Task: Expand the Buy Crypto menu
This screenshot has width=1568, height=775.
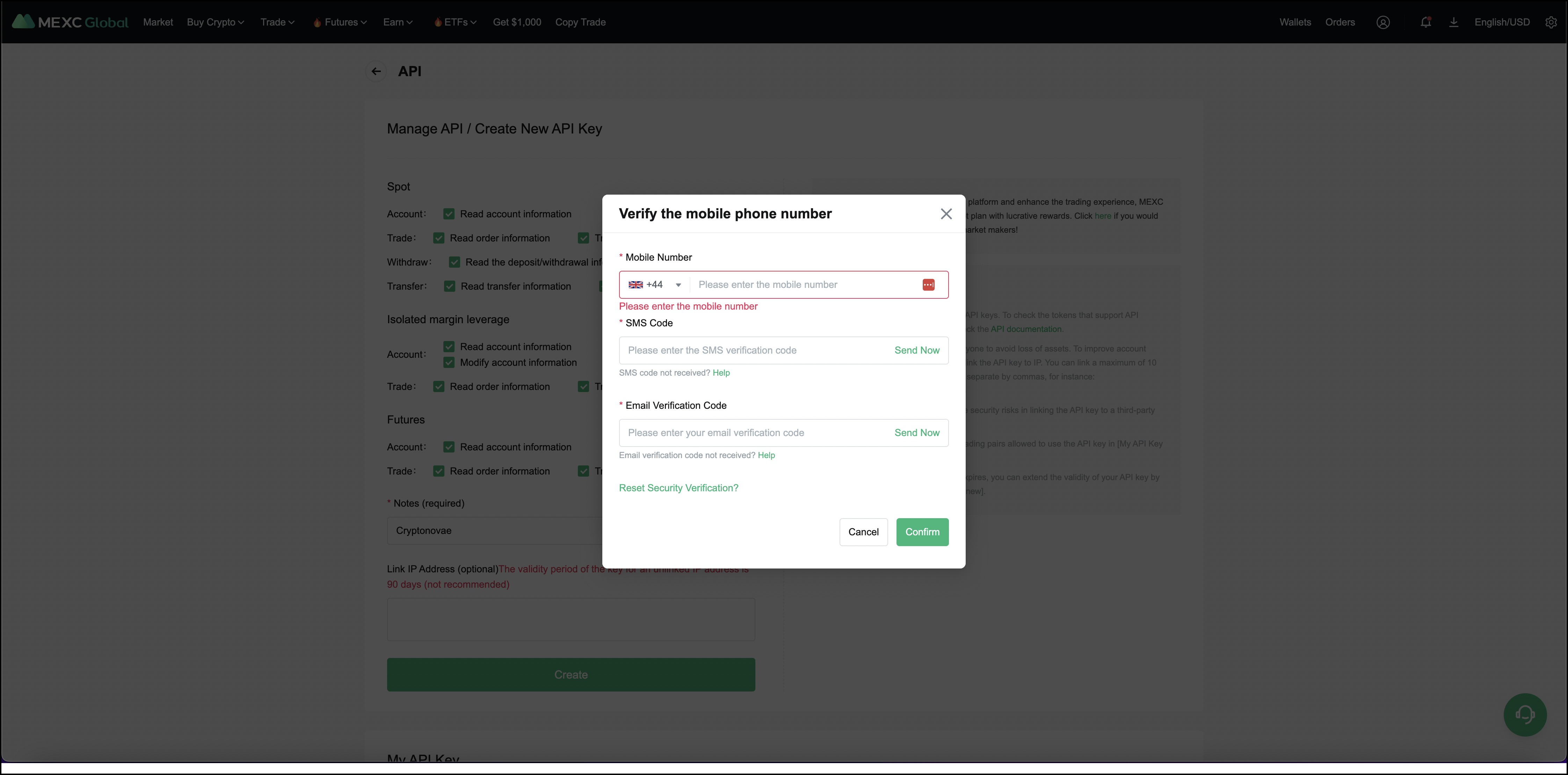Action: (216, 22)
